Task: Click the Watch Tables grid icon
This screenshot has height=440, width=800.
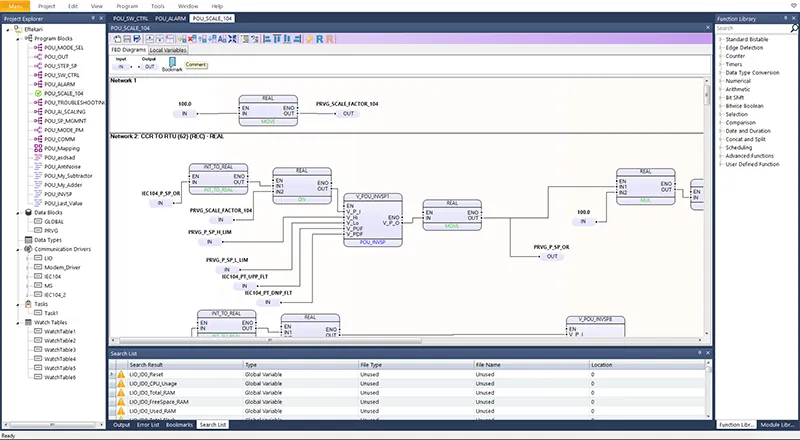Action: click(x=29, y=322)
